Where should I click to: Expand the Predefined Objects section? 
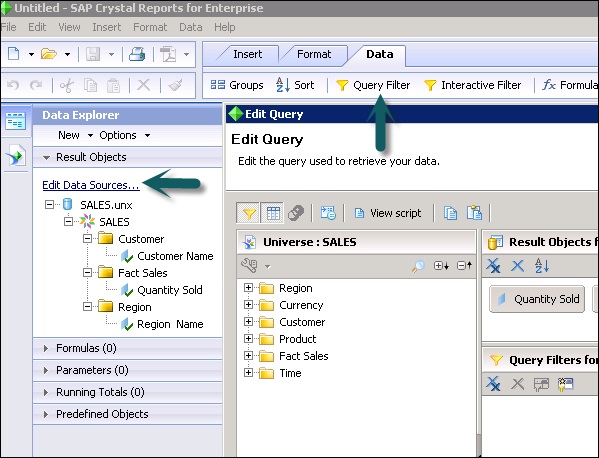tap(46, 414)
